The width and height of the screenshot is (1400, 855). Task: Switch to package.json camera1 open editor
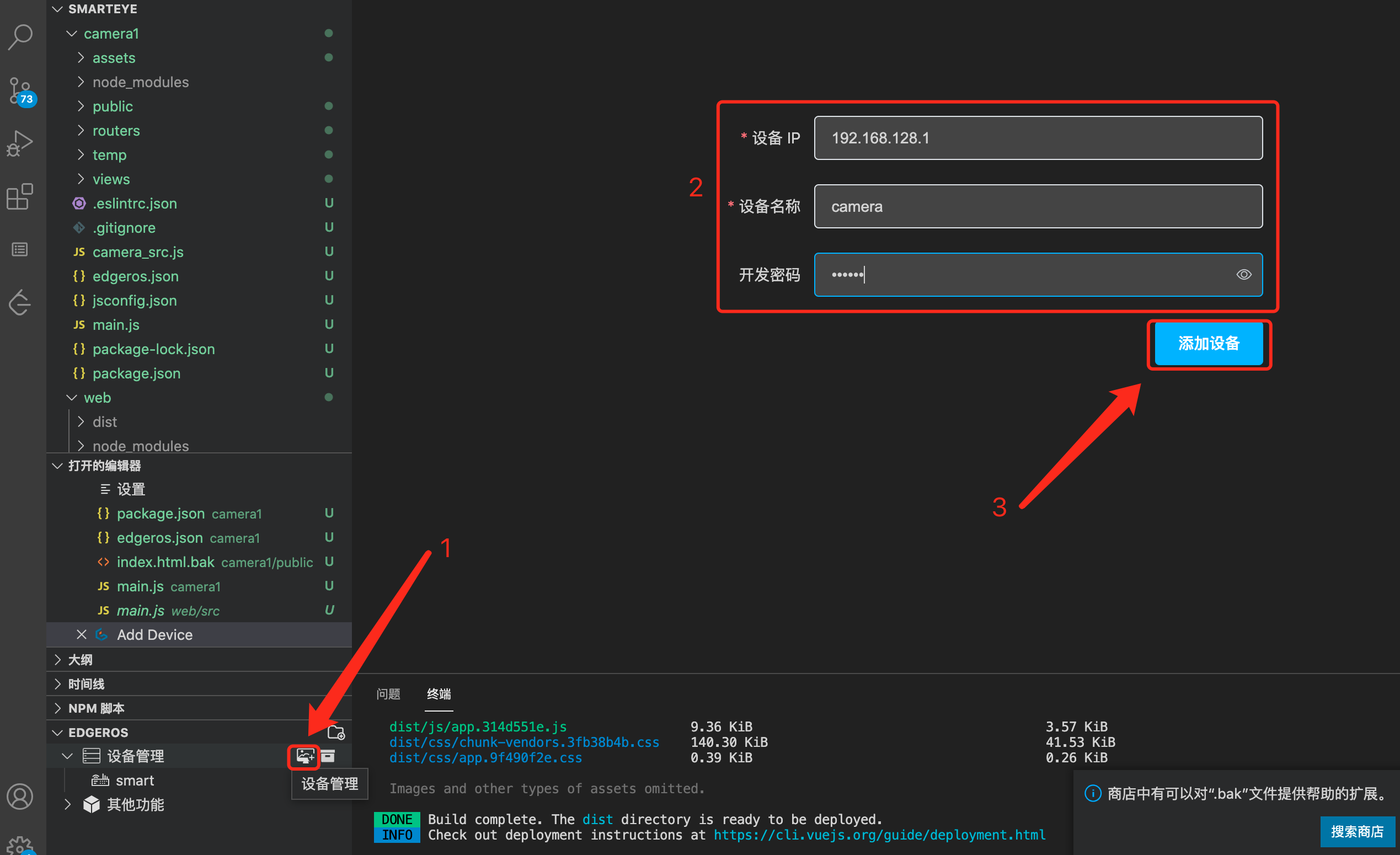point(199,514)
